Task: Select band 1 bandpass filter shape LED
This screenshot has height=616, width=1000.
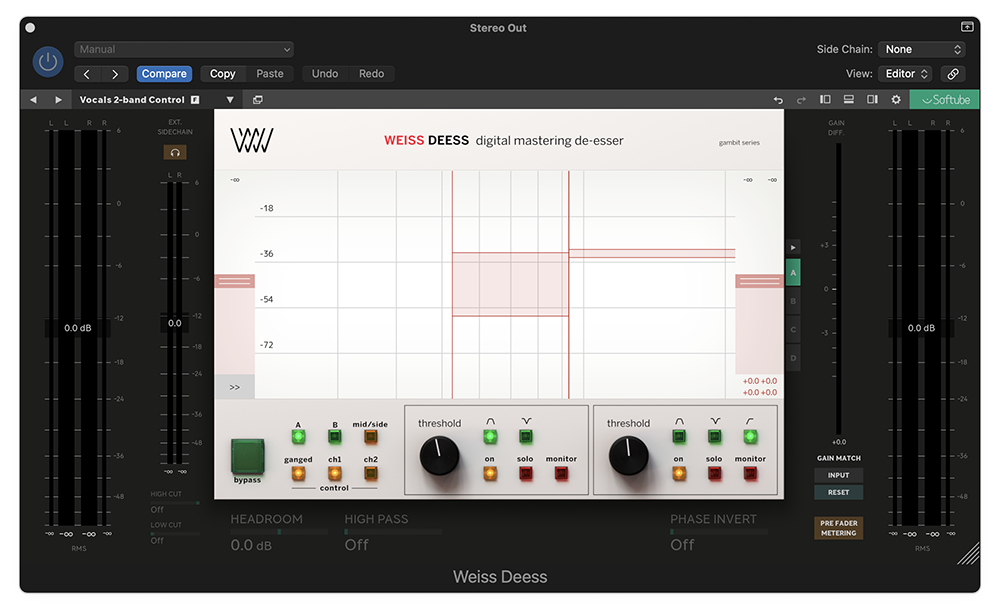Action: click(490, 437)
